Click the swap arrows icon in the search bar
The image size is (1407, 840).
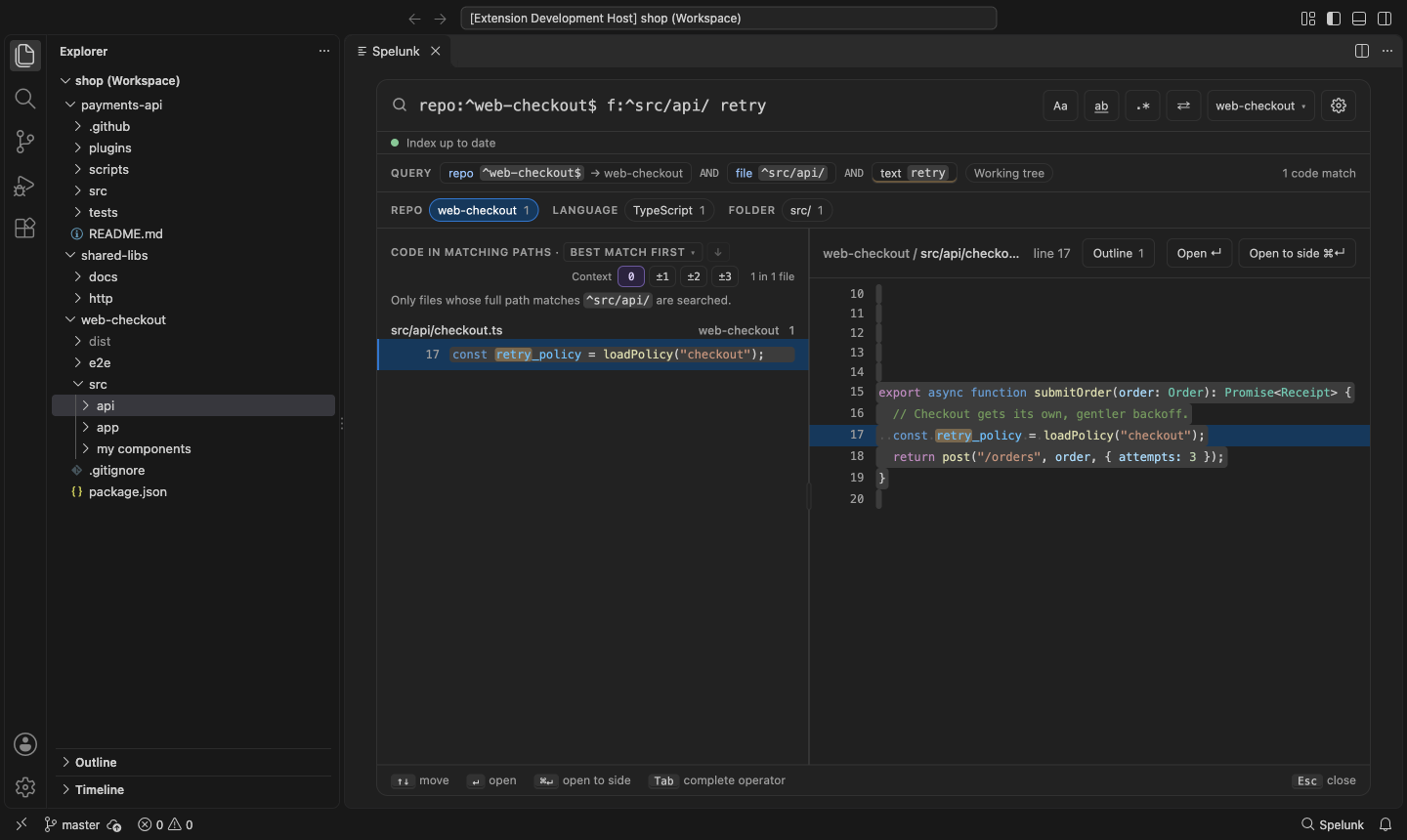click(x=1183, y=105)
